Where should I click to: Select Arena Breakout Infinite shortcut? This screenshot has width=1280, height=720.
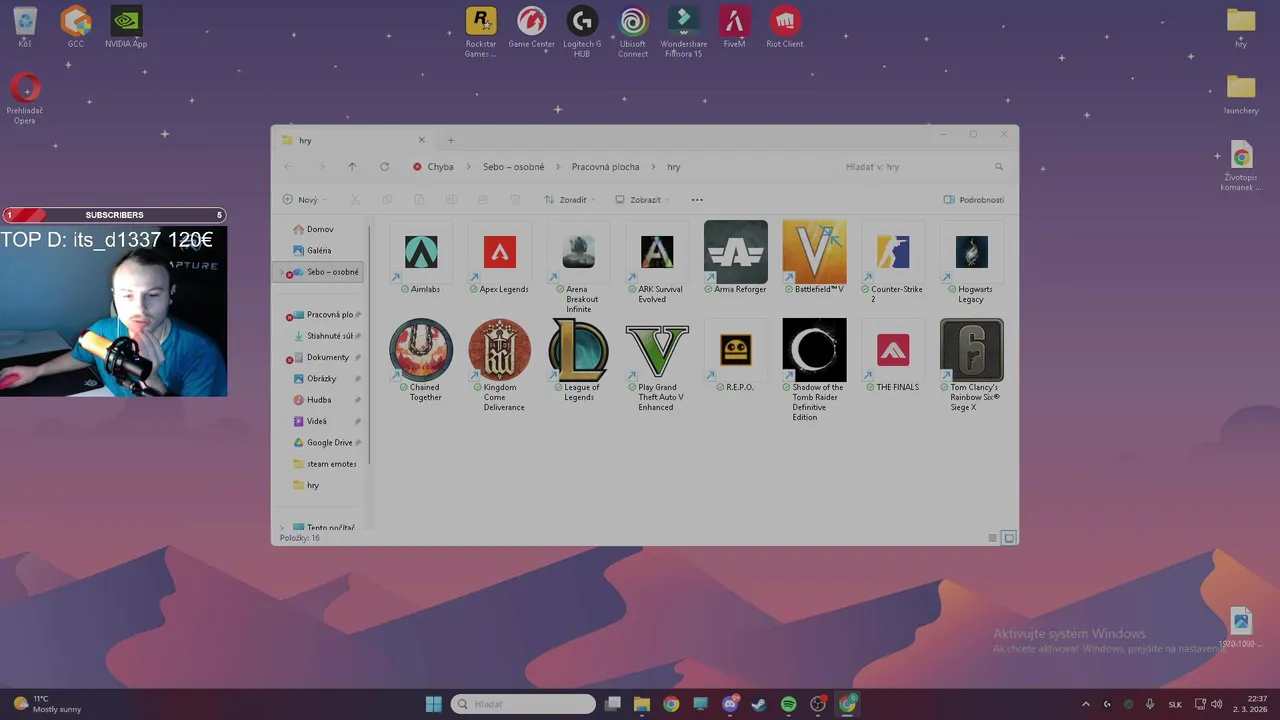coord(578,268)
